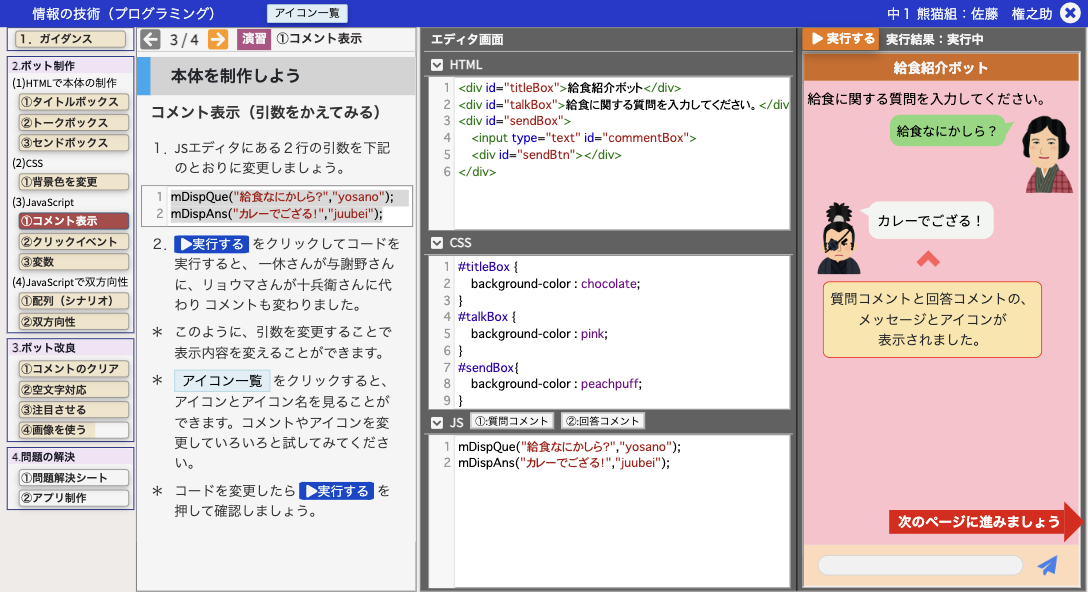The width and height of the screenshot is (1088, 592).
Task: Open ②トークボックス lesson
Action: click(x=74, y=123)
